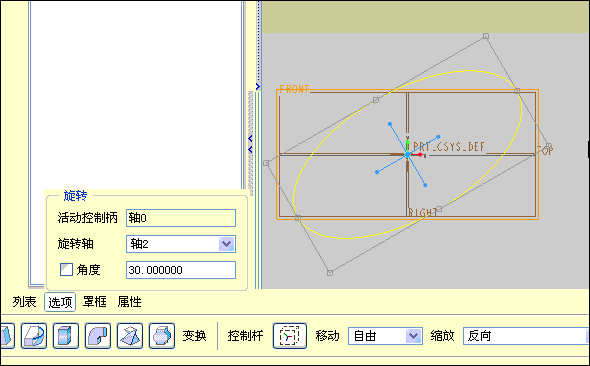This screenshot has height=366, width=590.
Task: Click the 控制杆 label
Action: point(245,336)
